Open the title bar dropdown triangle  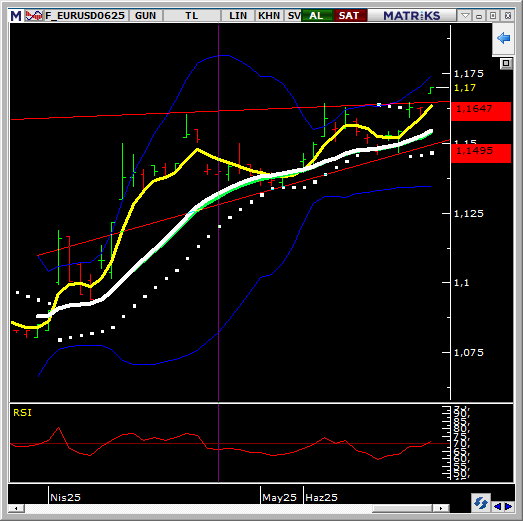pos(465,16)
